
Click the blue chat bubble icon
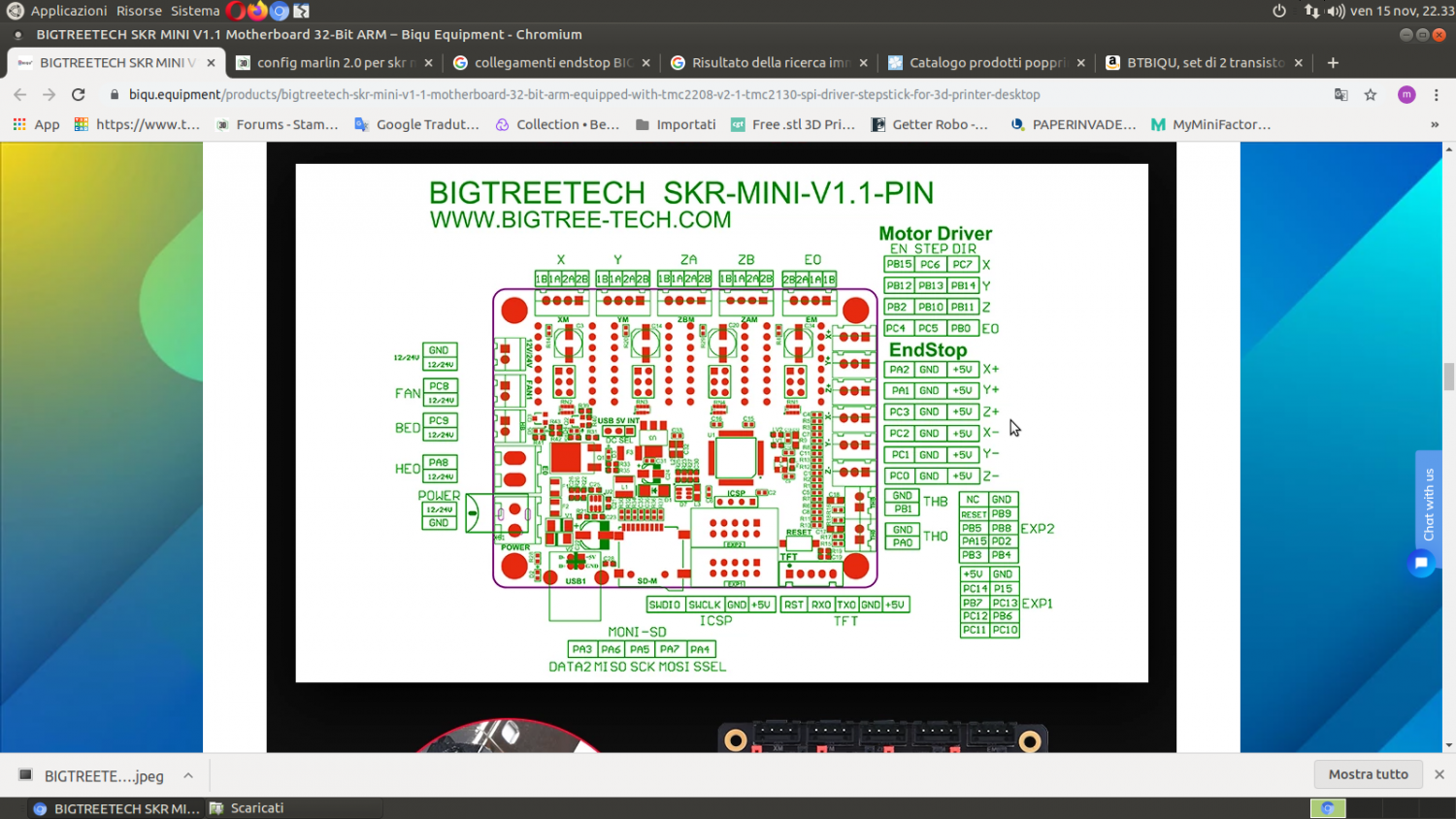1421,563
